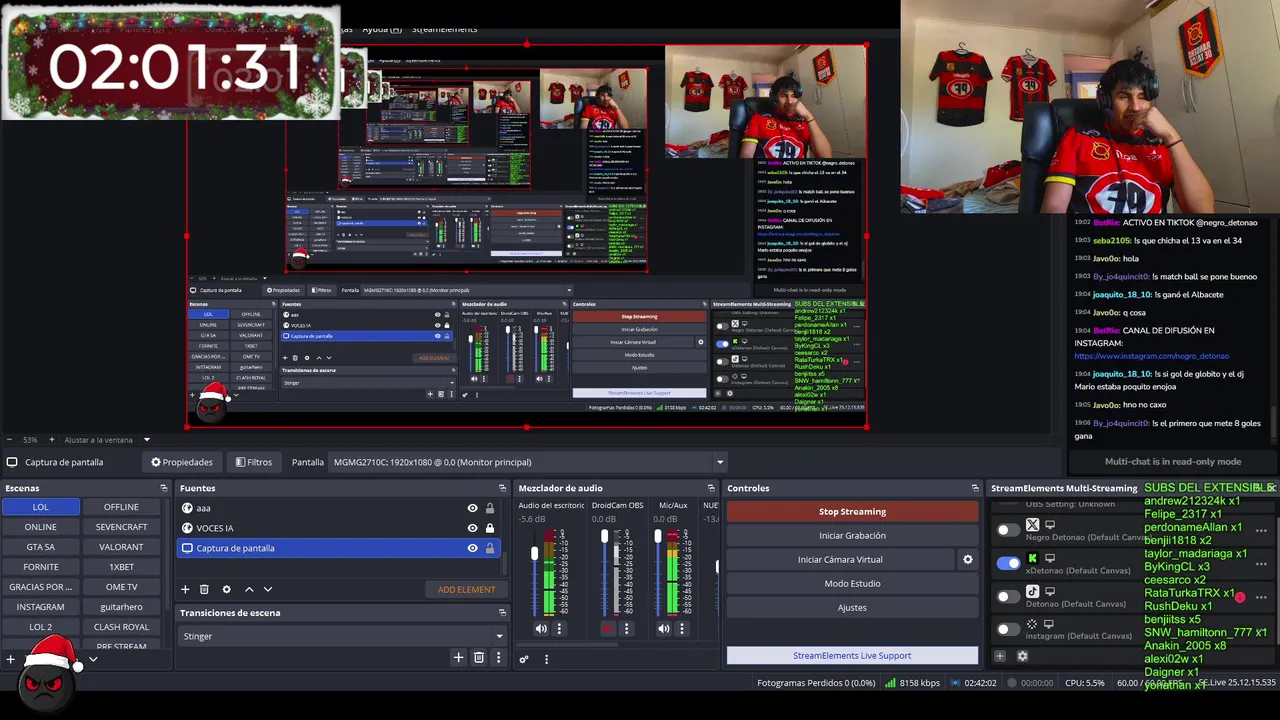Move the selected source up
1280x720 pixels.
[249, 589]
